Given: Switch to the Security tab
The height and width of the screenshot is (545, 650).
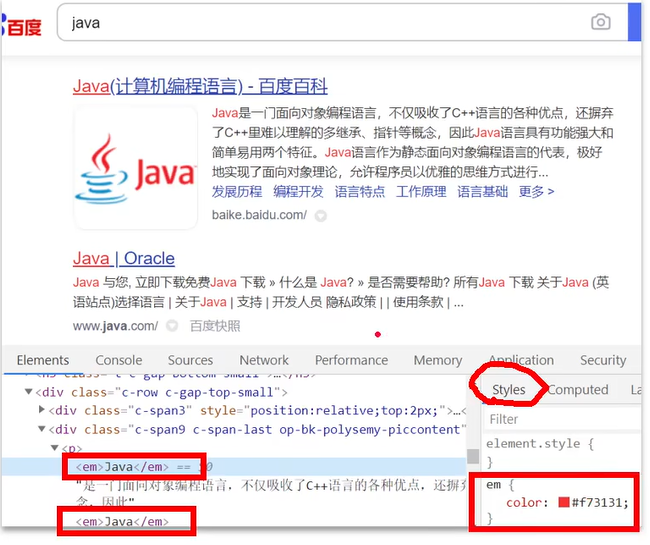Looking at the screenshot, I should (x=603, y=360).
